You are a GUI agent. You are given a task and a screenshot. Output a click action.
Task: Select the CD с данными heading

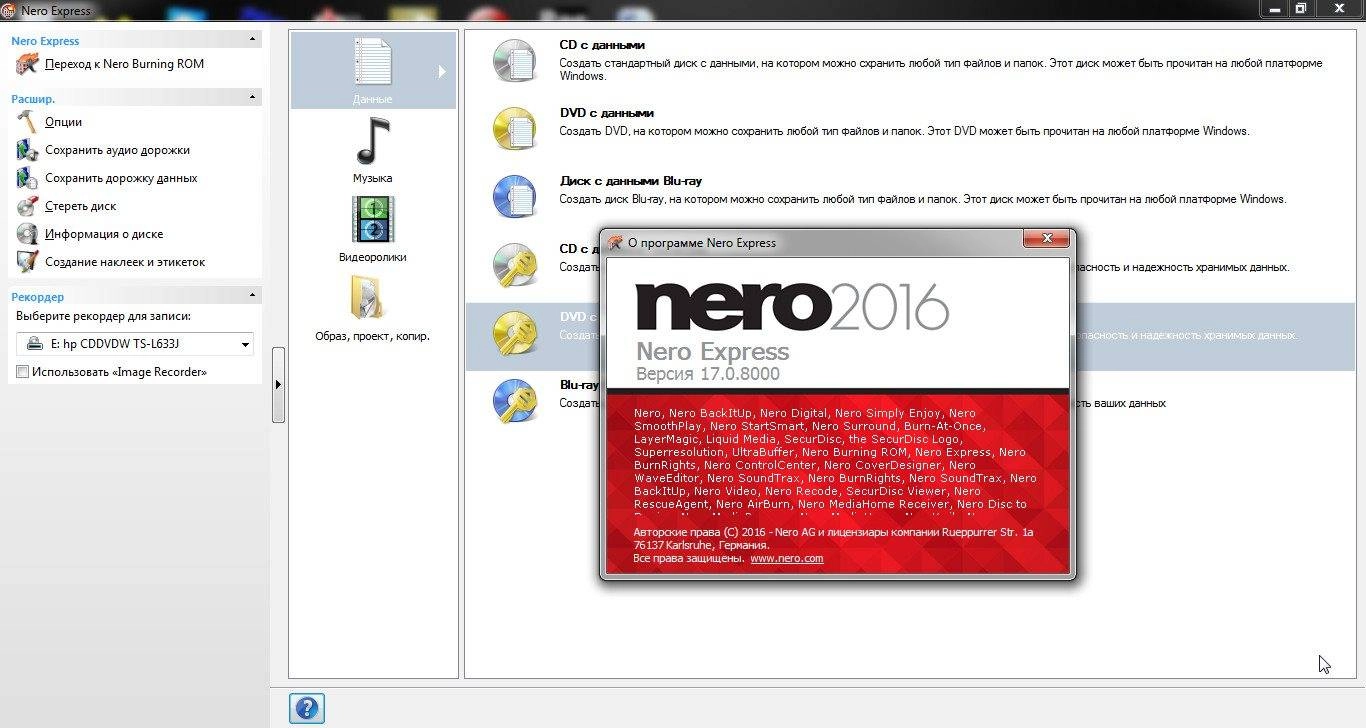tap(602, 45)
